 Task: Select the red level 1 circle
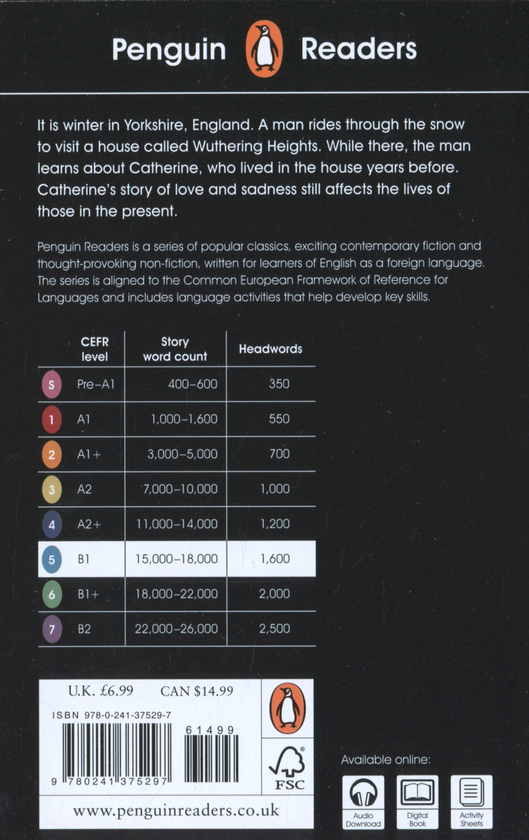click(x=51, y=419)
